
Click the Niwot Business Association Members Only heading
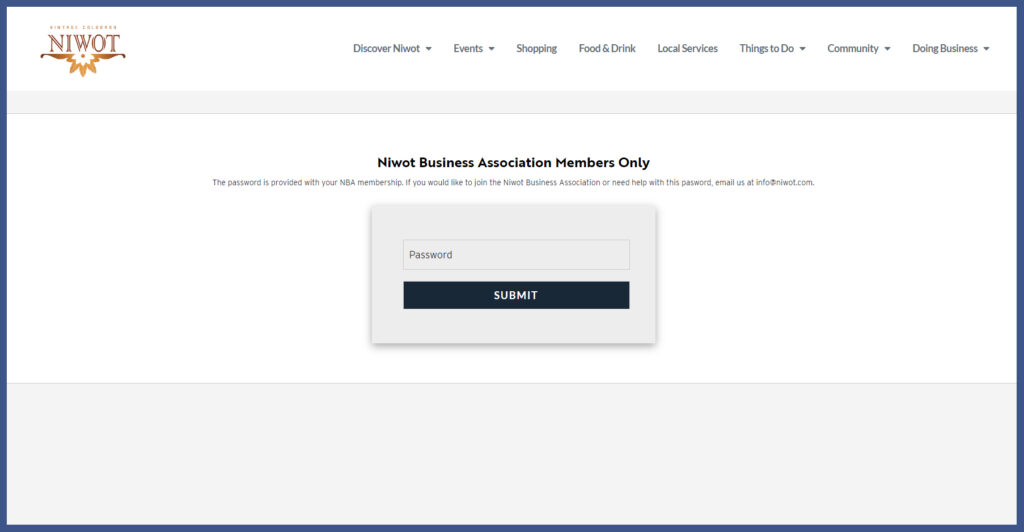[513, 163]
